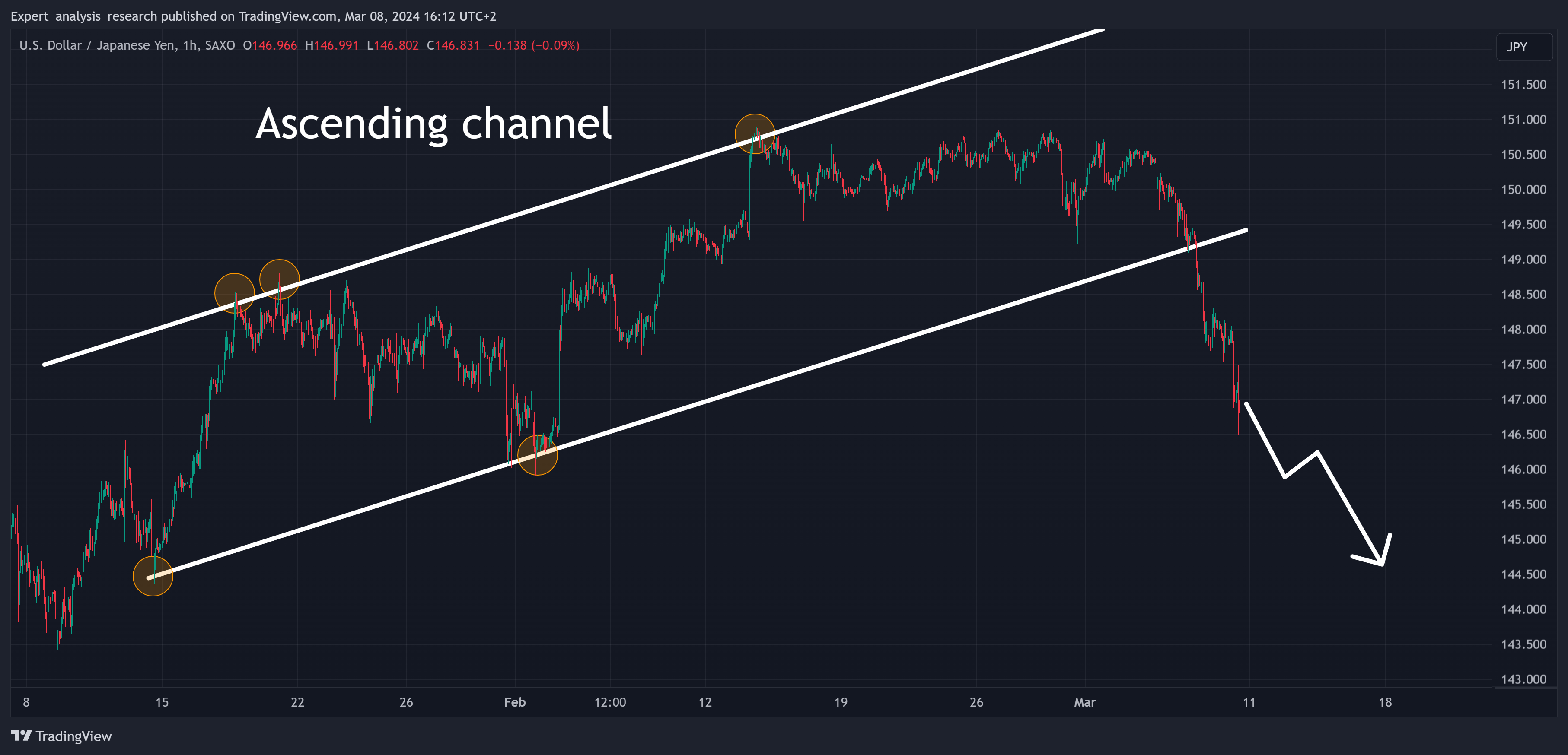
Task: Click the '12' date label on time axis
Action: click(705, 702)
